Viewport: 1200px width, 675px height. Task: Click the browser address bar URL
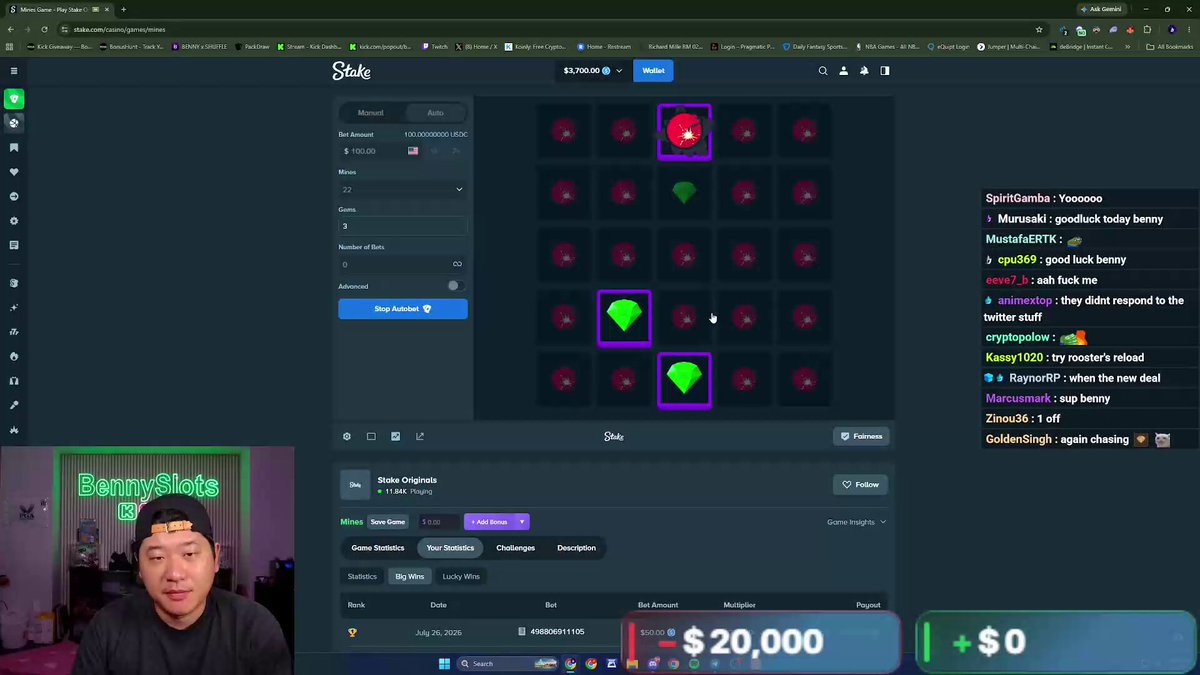(119, 29)
